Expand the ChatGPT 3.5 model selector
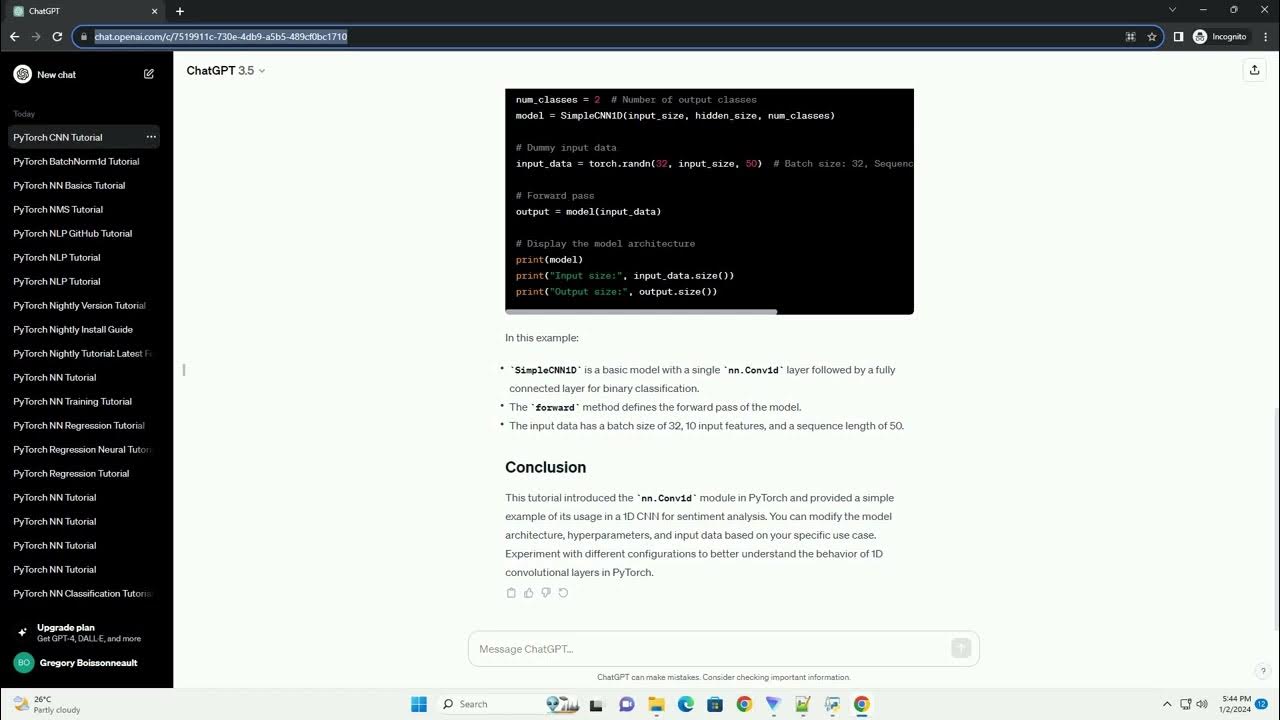Image resolution: width=1280 pixels, height=720 pixels. click(x=226, y=70)
